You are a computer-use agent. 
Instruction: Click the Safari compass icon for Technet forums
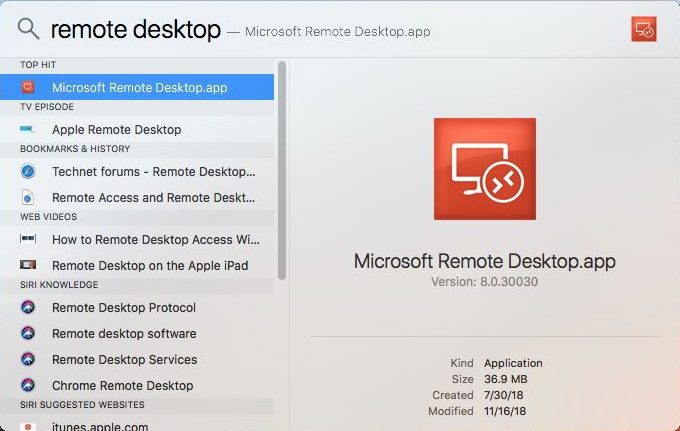(28, 171)
